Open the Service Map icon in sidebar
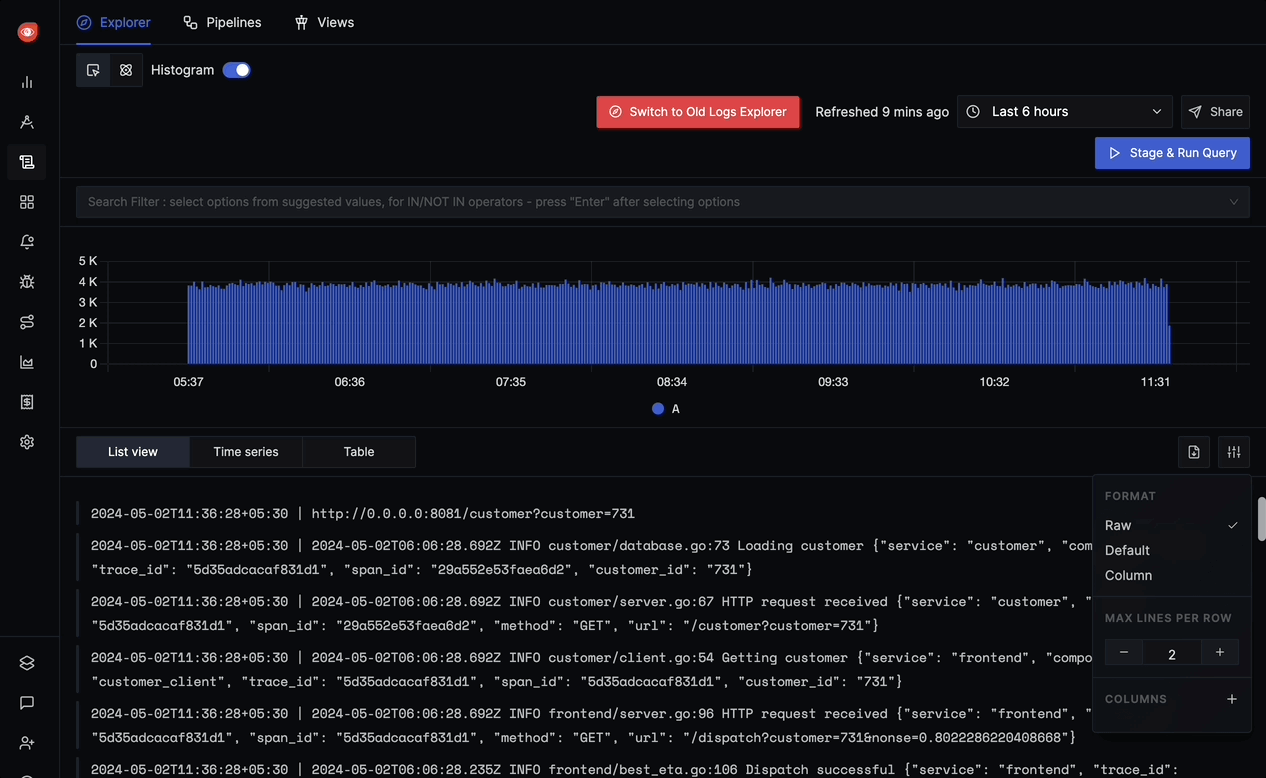This screenshot has width=1266, height=778. pyautogui.click(x=27, y=322)
